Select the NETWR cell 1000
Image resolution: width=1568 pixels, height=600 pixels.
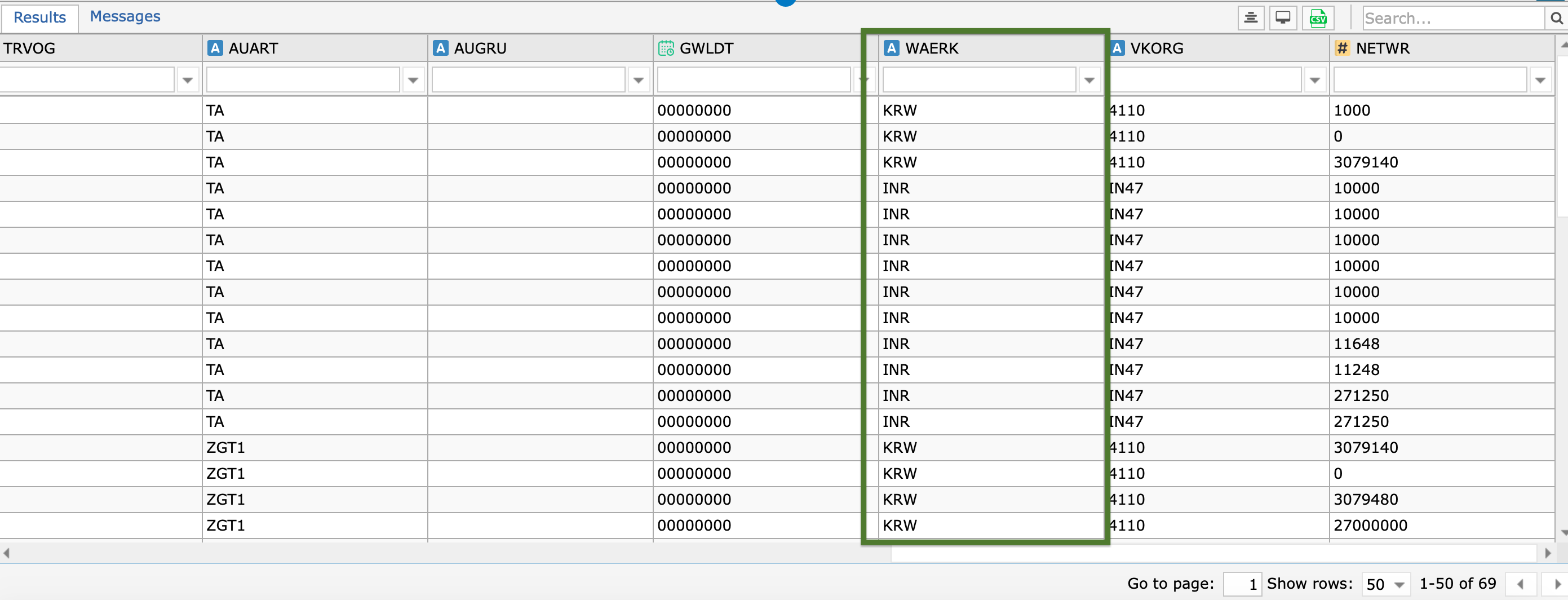coord(1442,111)
